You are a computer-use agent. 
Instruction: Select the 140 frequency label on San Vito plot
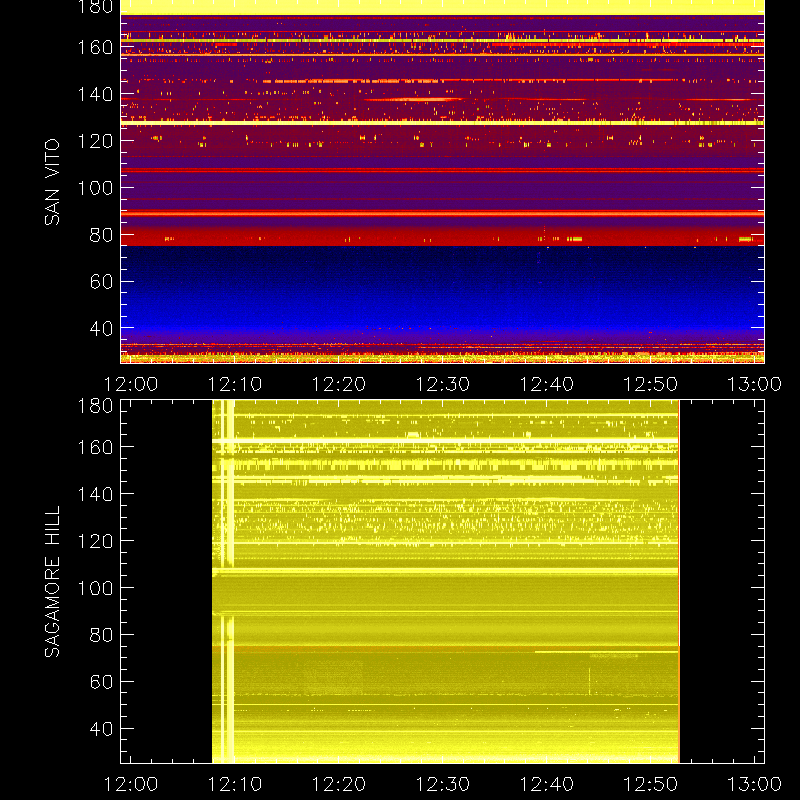[95, 94]
